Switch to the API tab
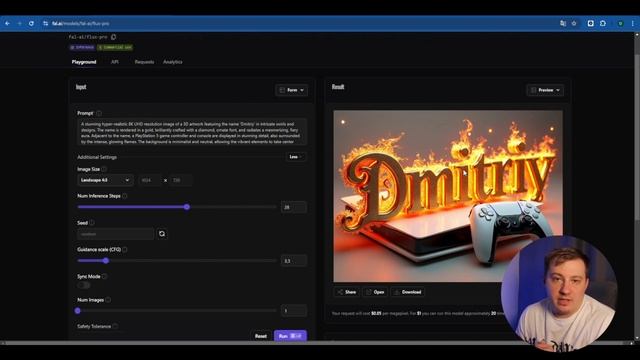 115,62
